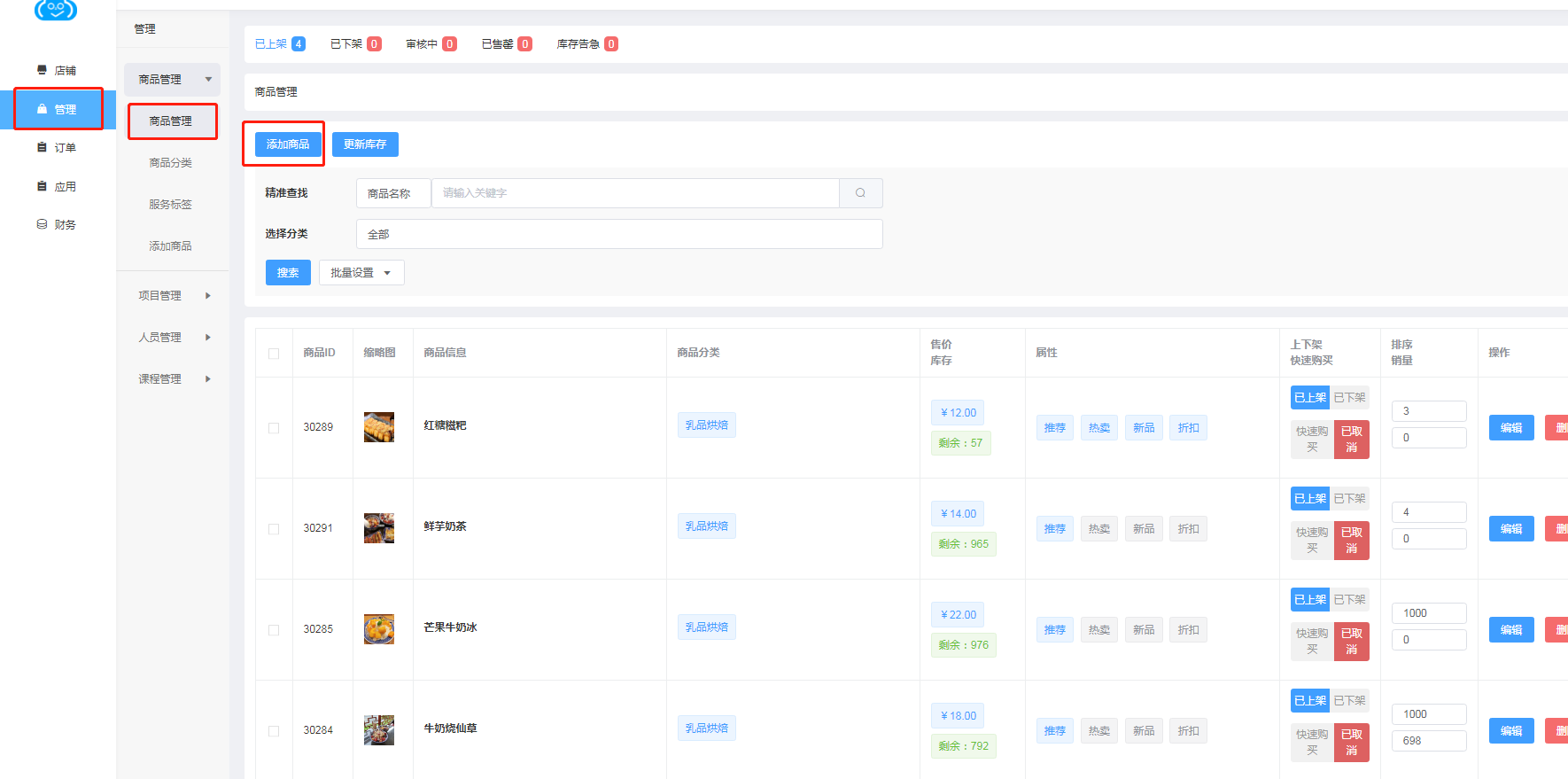Open the 商品名称 search-type dropdown
Image resolution: width=1568 pixels, height=779 pixels.
(393, 193)
